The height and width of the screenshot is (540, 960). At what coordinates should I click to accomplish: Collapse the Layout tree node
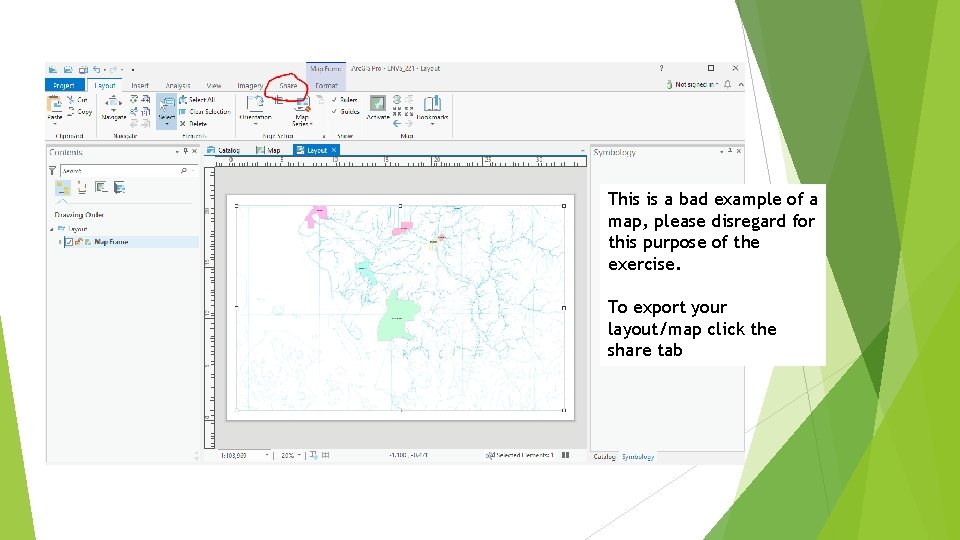coord(52,229)
